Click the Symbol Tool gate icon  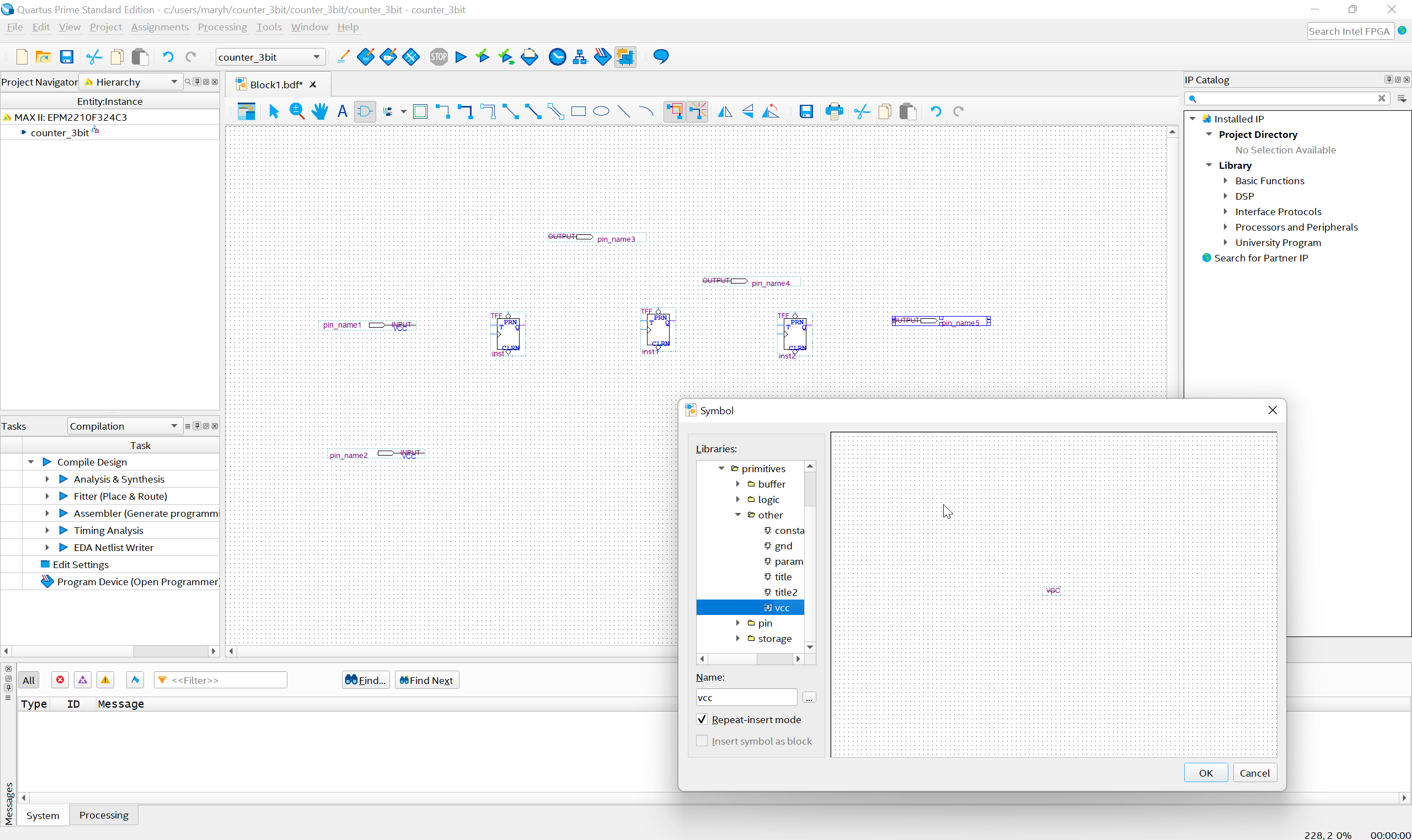click(365, 111)
